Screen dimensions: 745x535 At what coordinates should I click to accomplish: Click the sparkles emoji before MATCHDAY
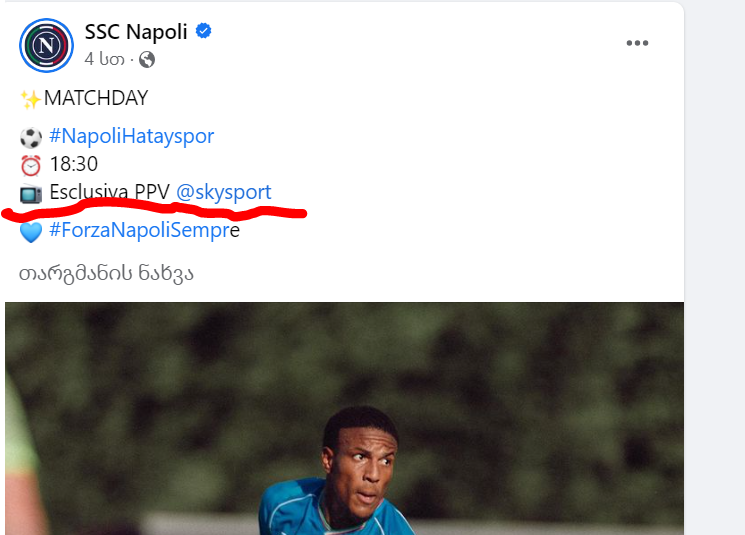pyautogui.click(x=30, y=98)
